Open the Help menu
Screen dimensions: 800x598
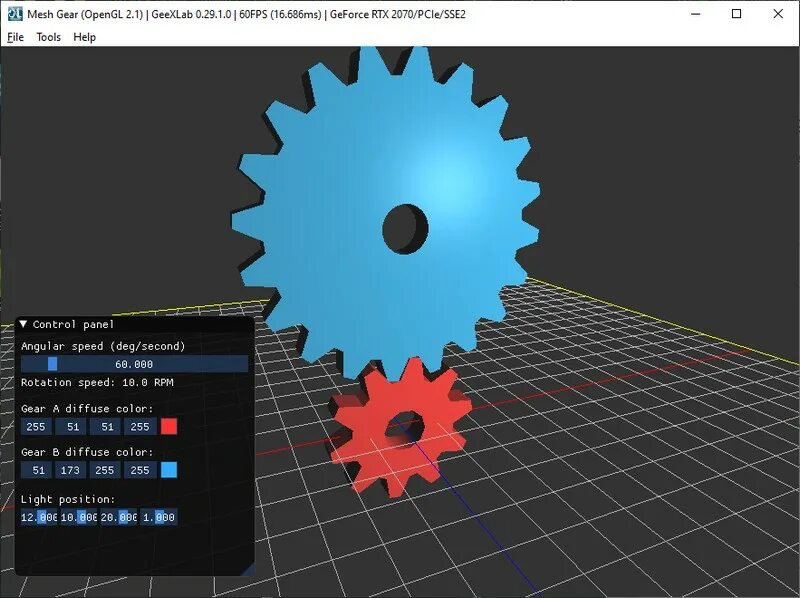coord(84,37)
